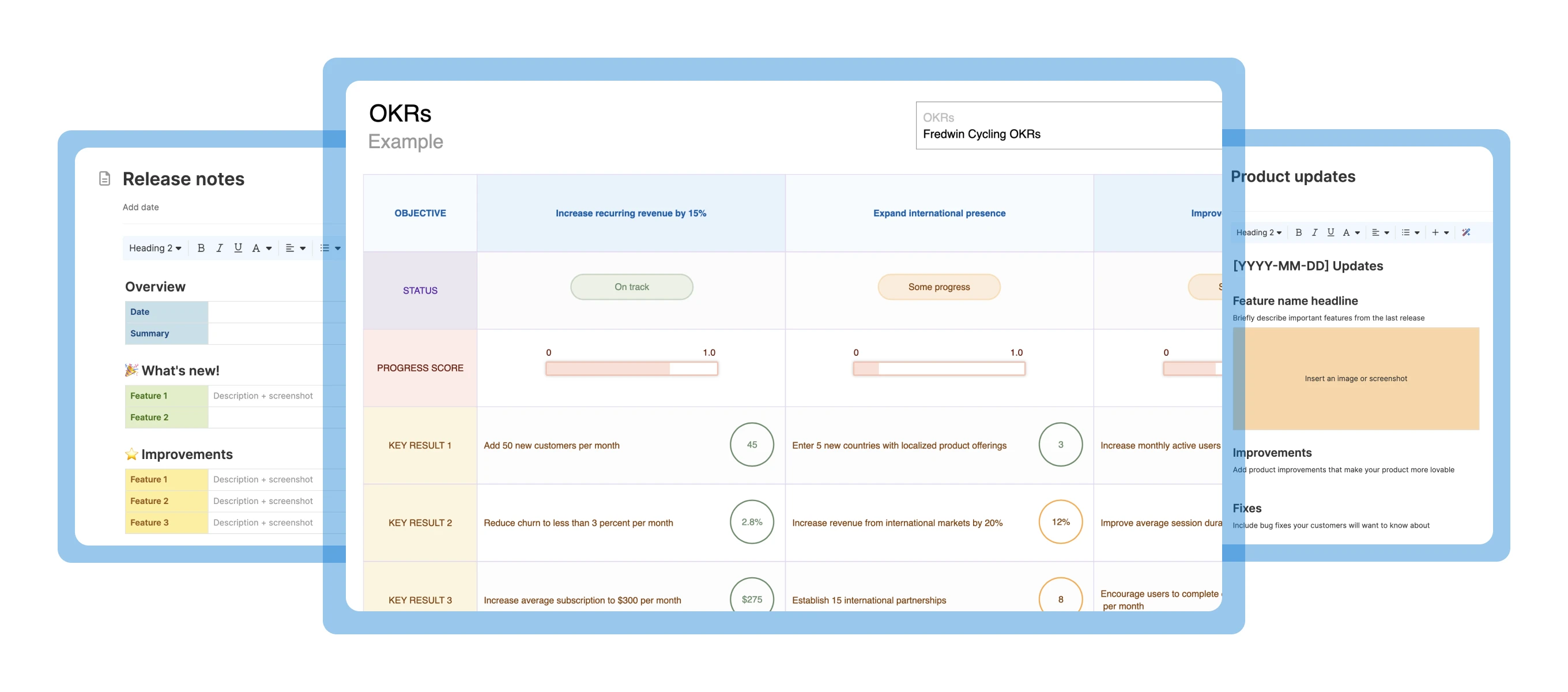Click Underline in Product updates toolbar
This screenshot has width=1568, height=692.
point(1330,232)
